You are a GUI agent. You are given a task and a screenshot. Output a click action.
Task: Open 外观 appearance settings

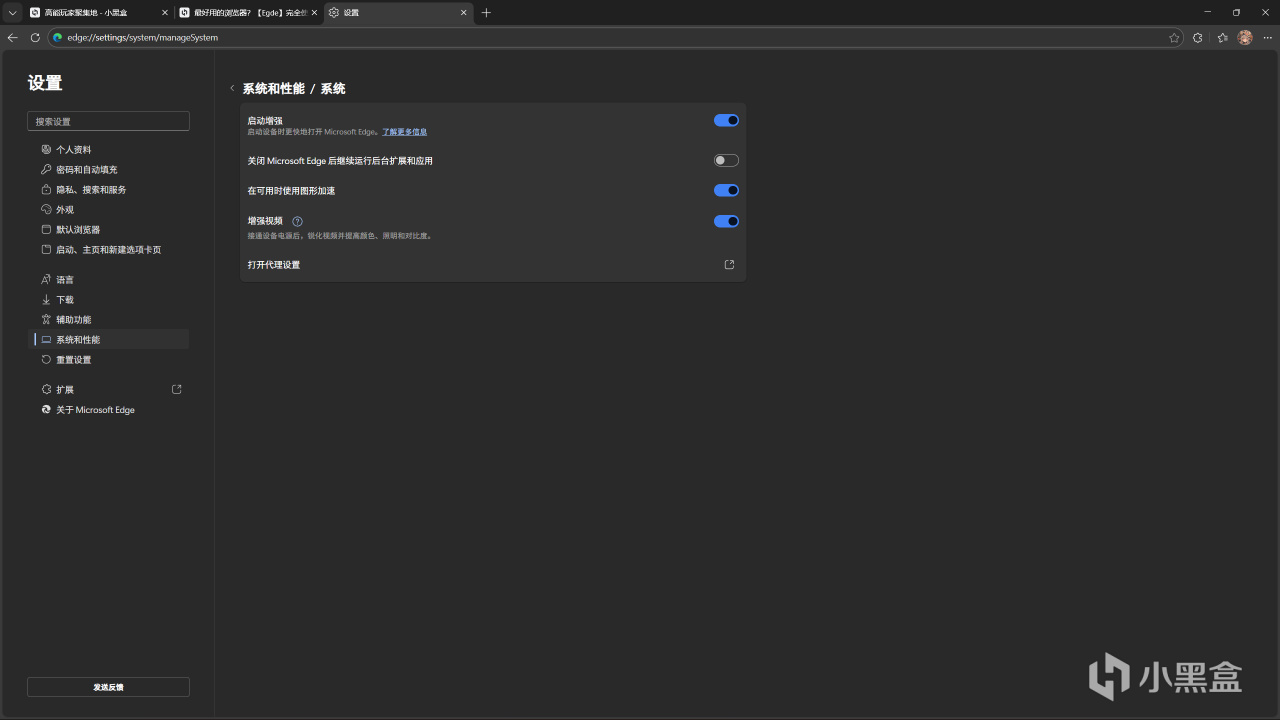pos(108,210)
